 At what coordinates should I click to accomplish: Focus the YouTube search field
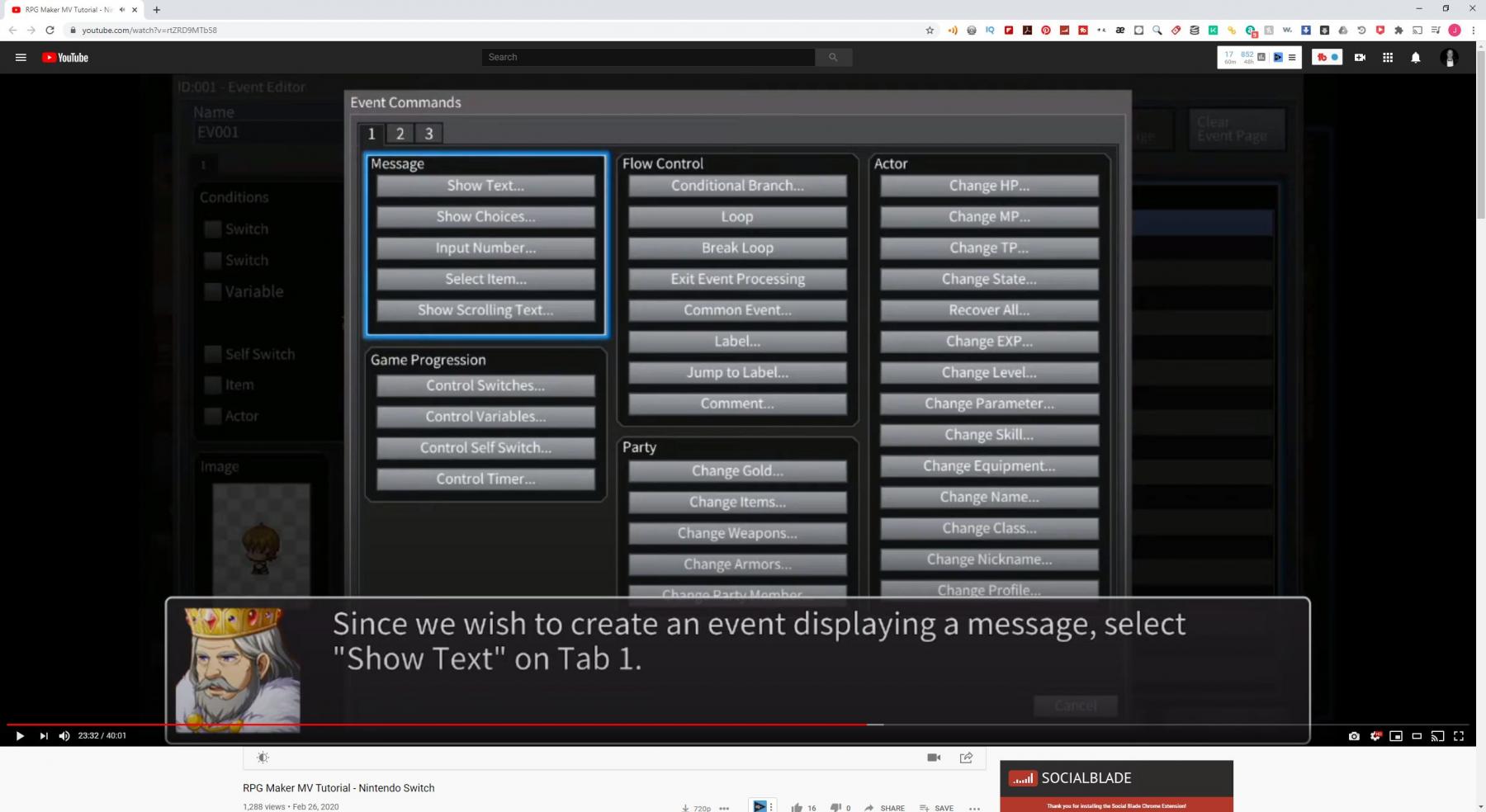(x=649, y=57)
